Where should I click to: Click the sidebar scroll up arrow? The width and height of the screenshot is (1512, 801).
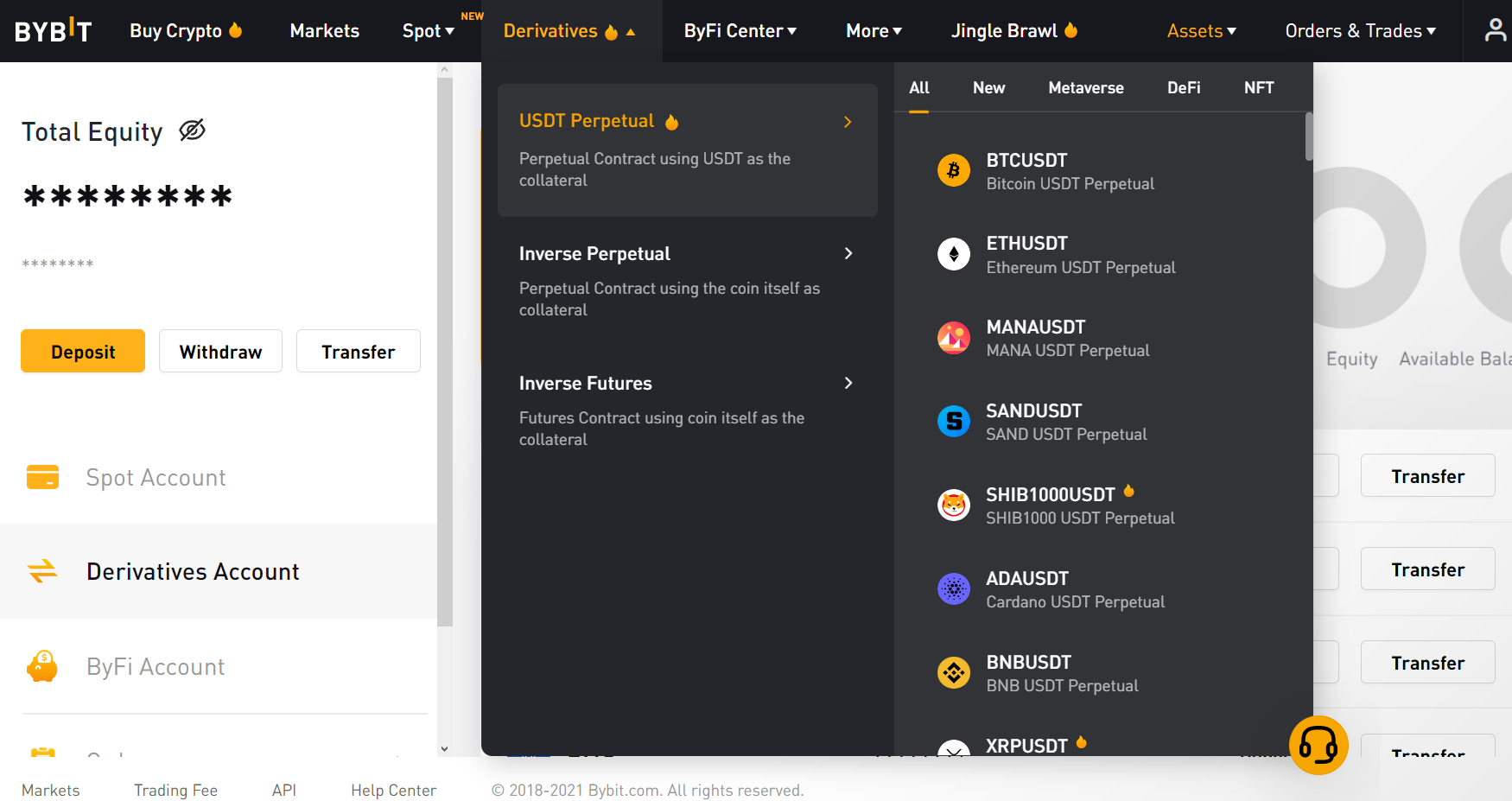coord(444,70)
